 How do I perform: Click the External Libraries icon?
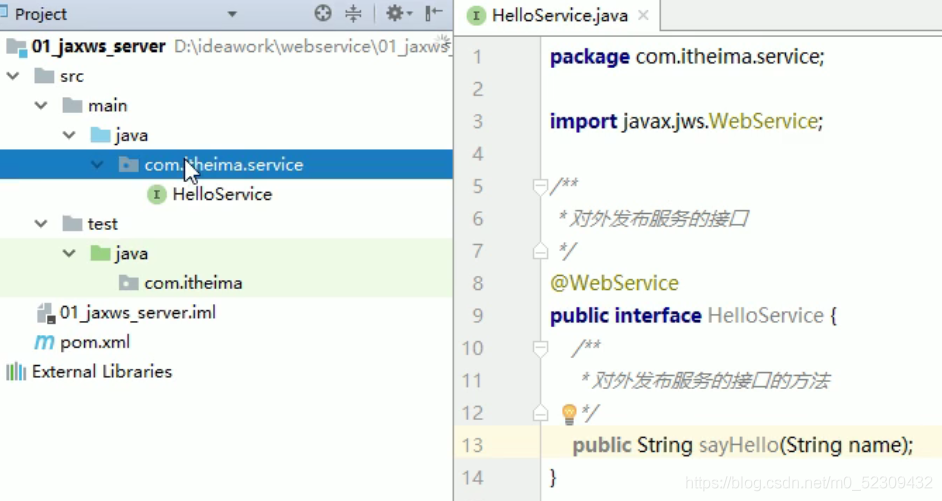coord(16,372)
